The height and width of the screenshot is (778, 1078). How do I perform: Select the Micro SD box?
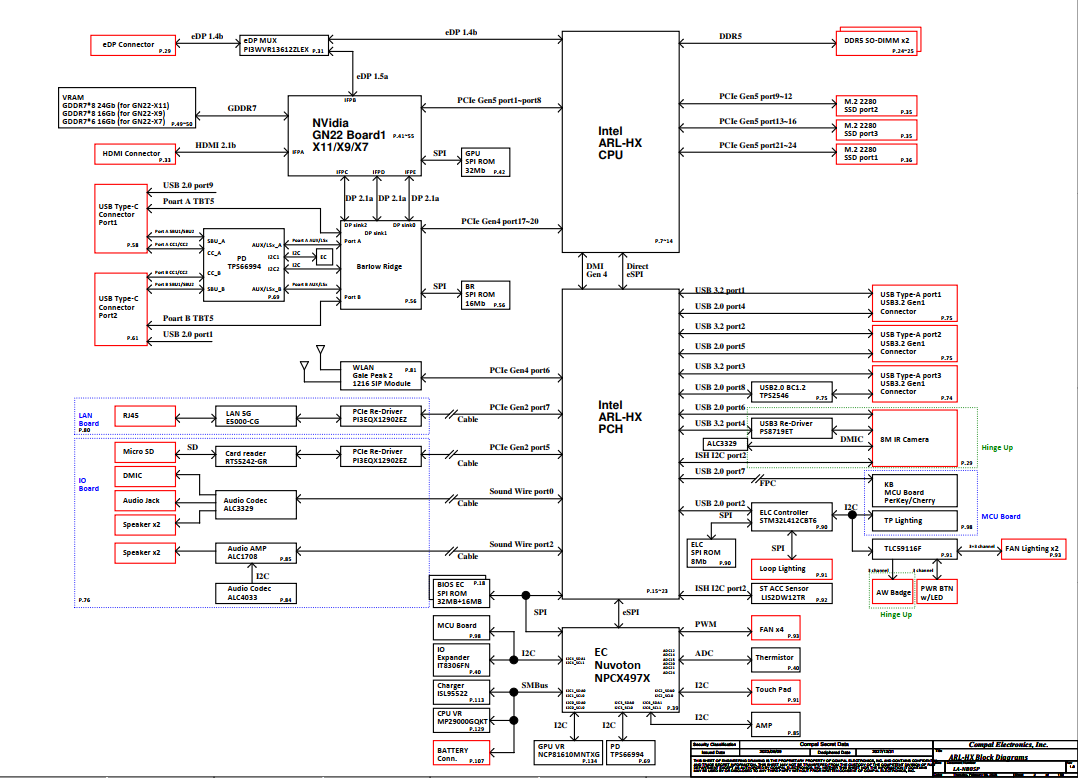(144, 452)
